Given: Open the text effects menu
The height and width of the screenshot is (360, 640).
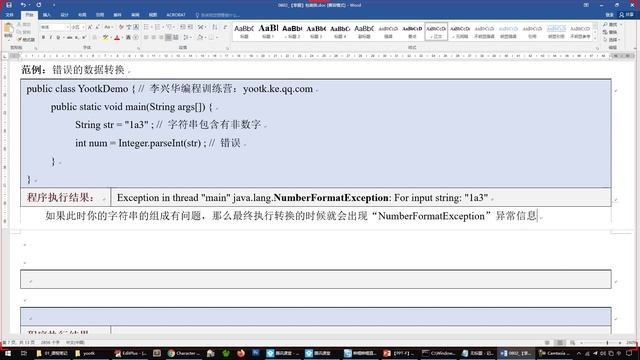Looking at the screenshot, I should click(x=94, y=38).
